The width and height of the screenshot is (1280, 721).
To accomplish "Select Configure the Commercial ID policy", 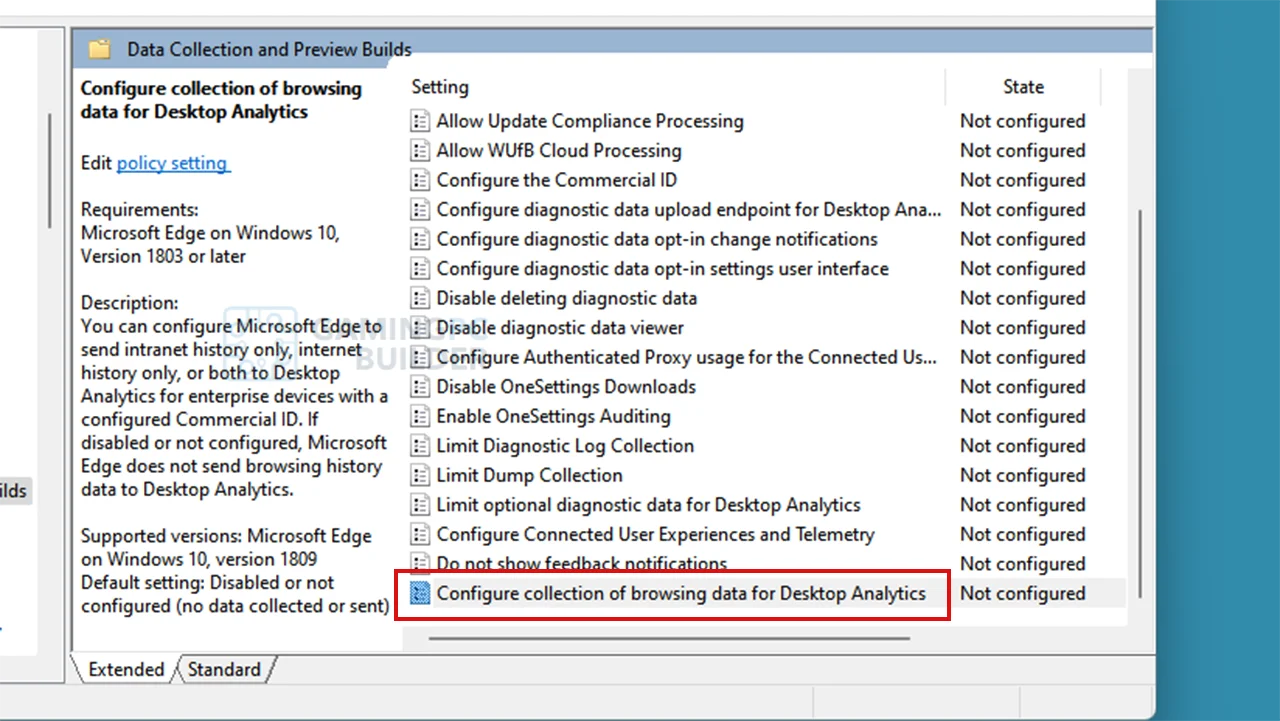I will tap(557, 180).
